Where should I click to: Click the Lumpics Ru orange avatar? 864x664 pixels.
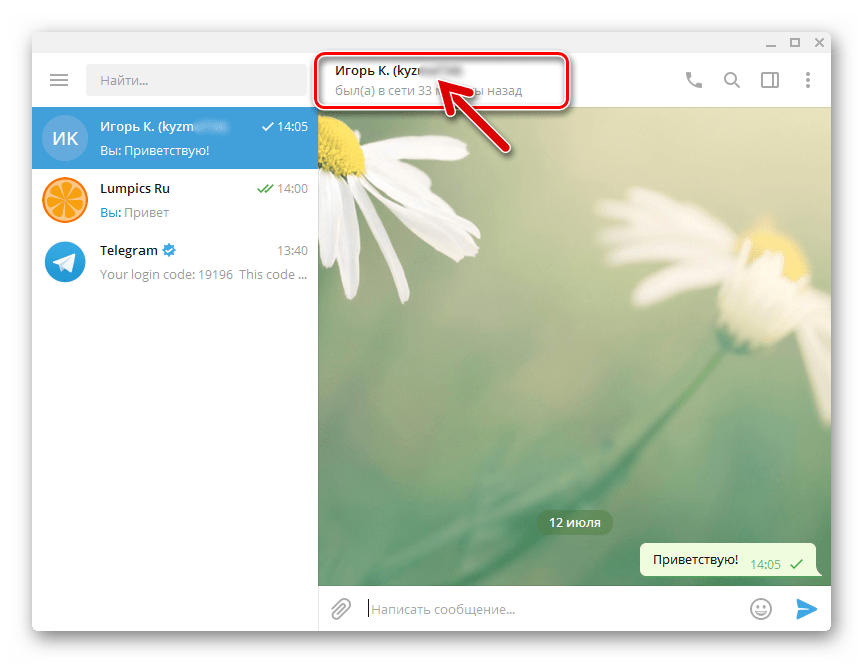(x=65, y=200)
